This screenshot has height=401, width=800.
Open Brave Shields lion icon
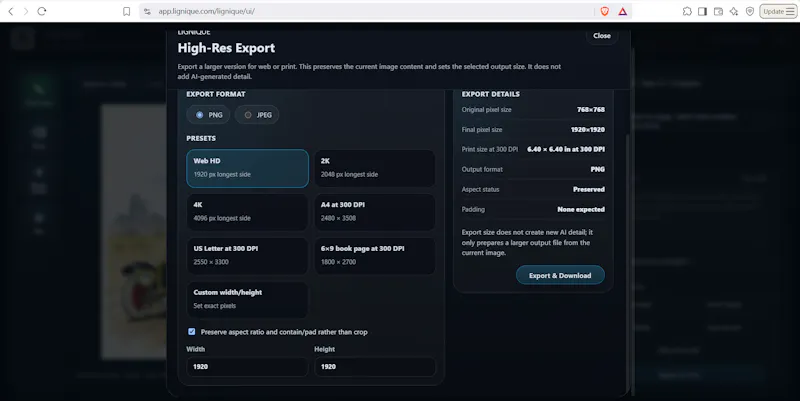[605, 11]
